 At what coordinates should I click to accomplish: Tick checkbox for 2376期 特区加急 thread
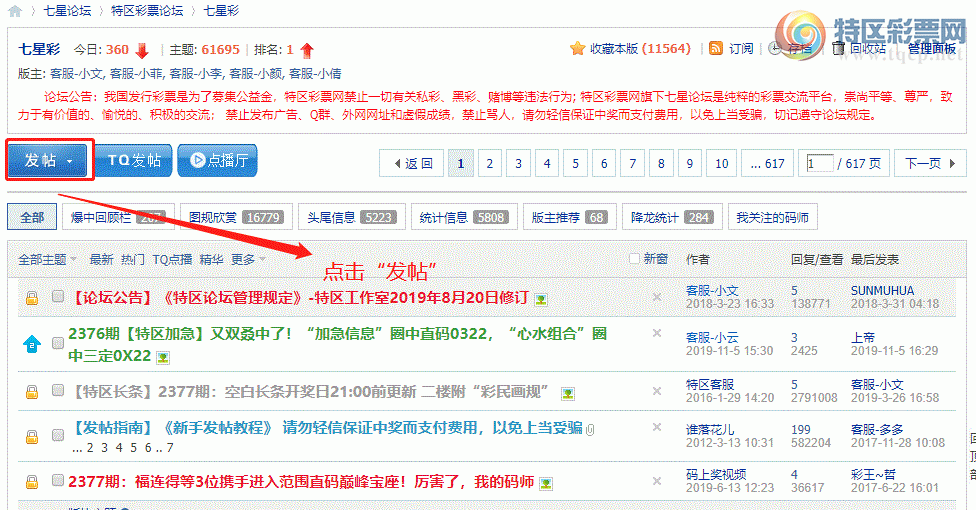(x=58, y=343)
